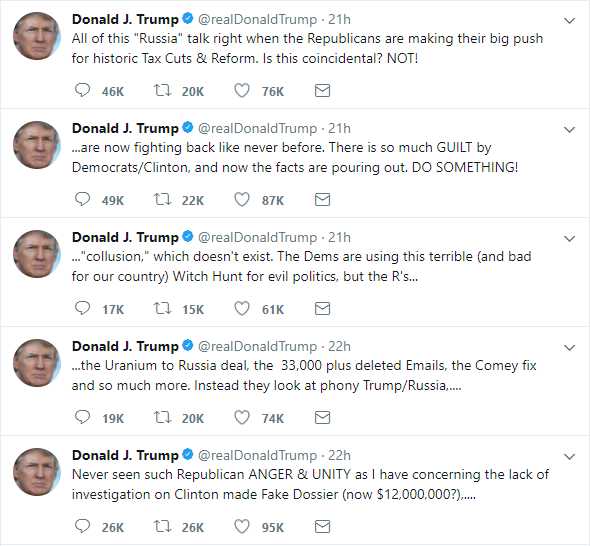
Task: Click the Donald J. Trump name on the 'collusion' tweet
Action: click(x=125, y=237)
